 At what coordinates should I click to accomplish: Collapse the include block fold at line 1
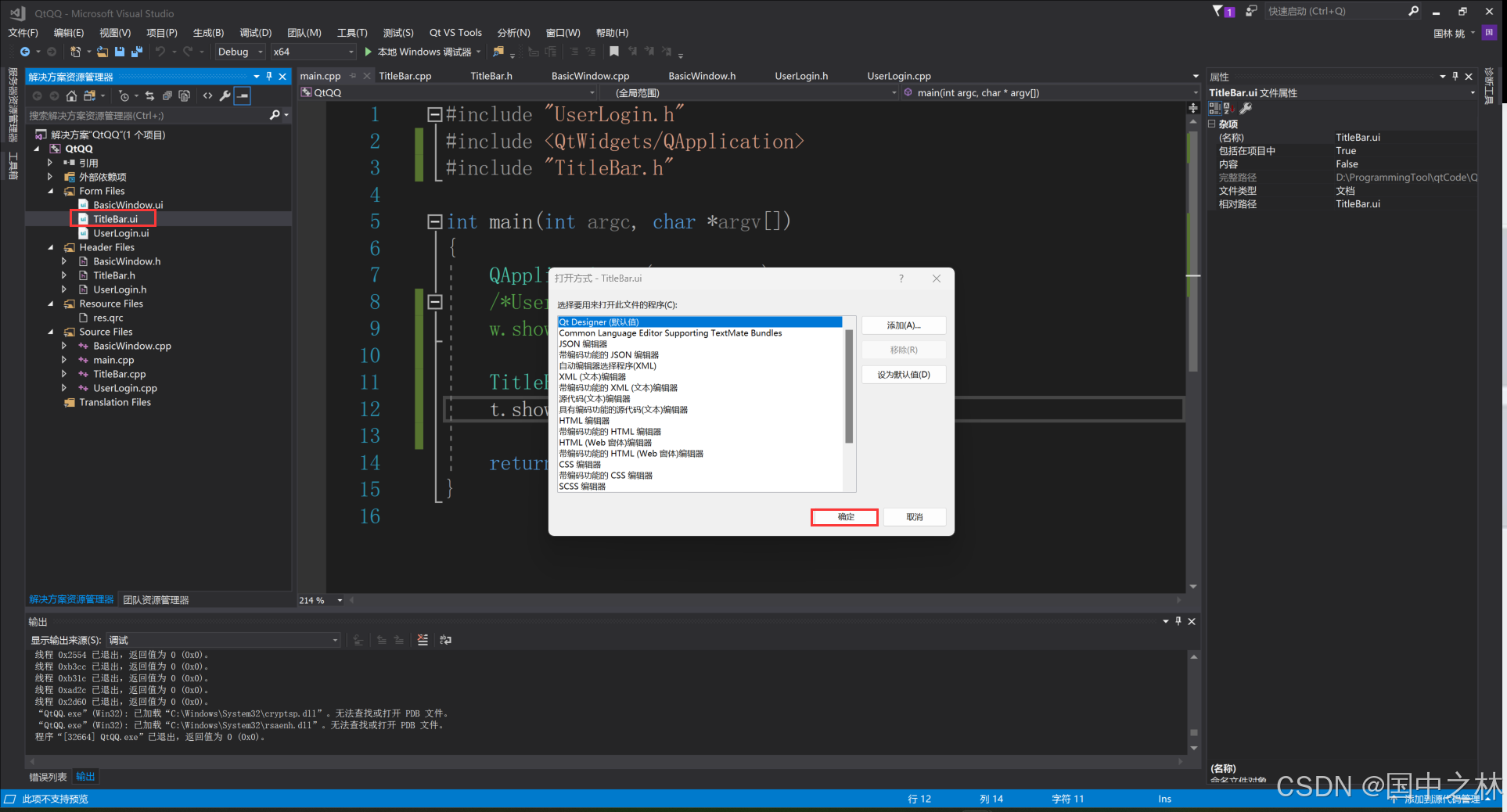click(x=434, y=115)
